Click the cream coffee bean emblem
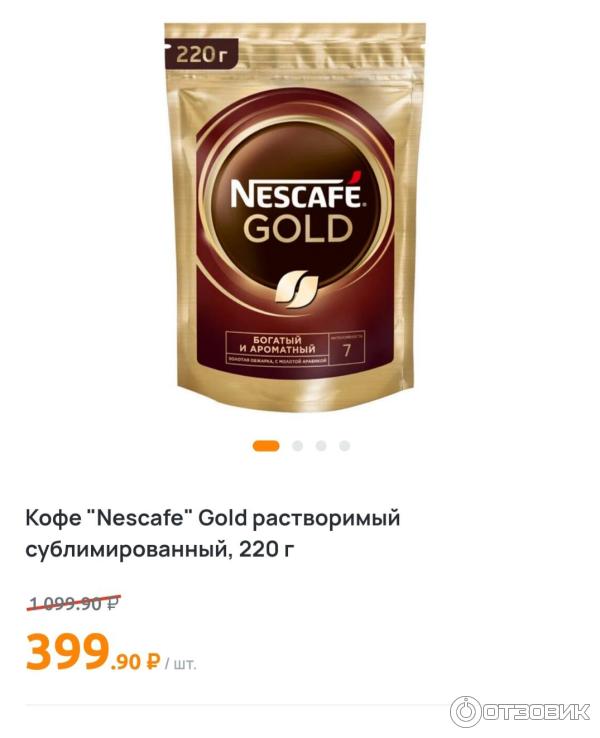 (x=296, y=289)
